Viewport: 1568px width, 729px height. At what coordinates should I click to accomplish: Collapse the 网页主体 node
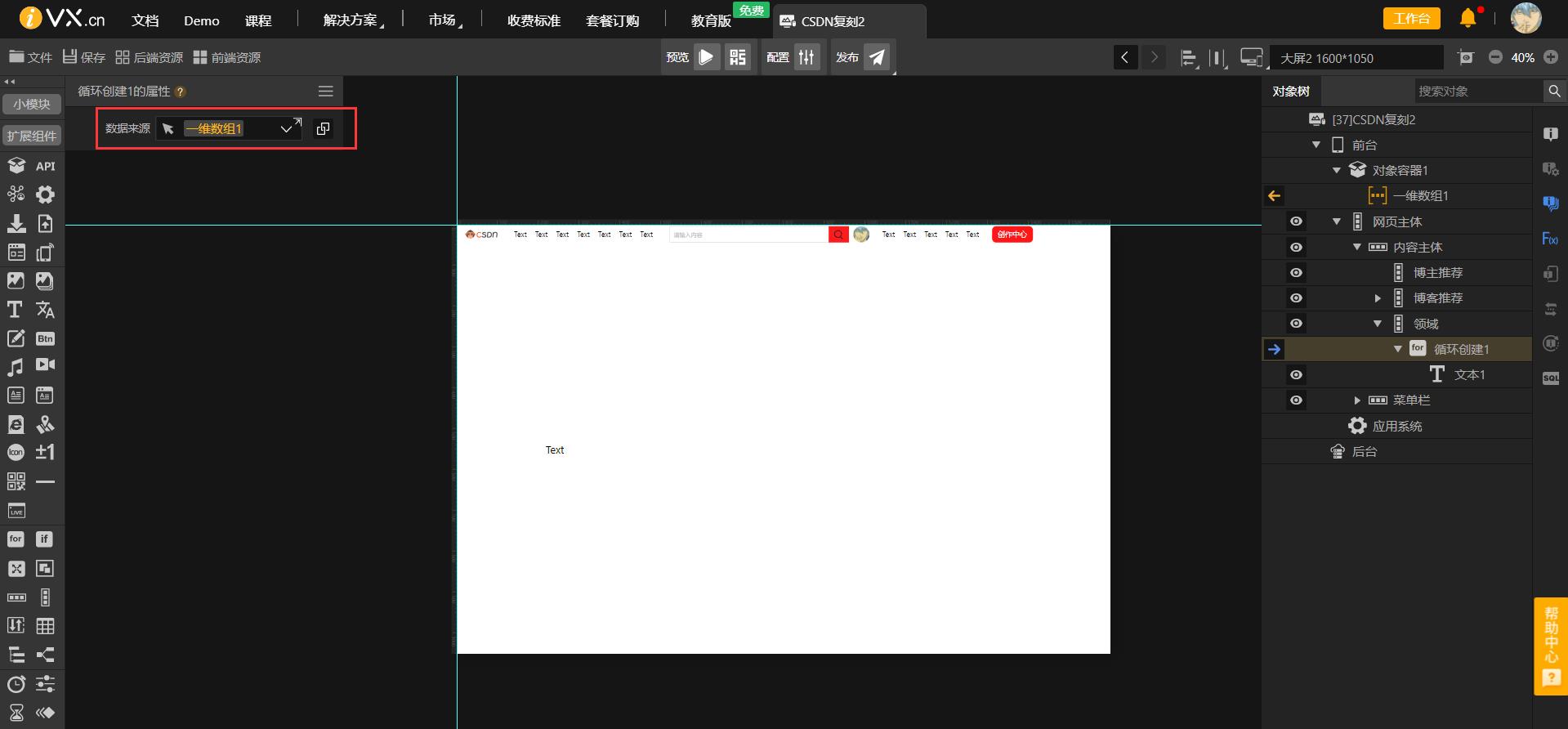pos(1337,221)
